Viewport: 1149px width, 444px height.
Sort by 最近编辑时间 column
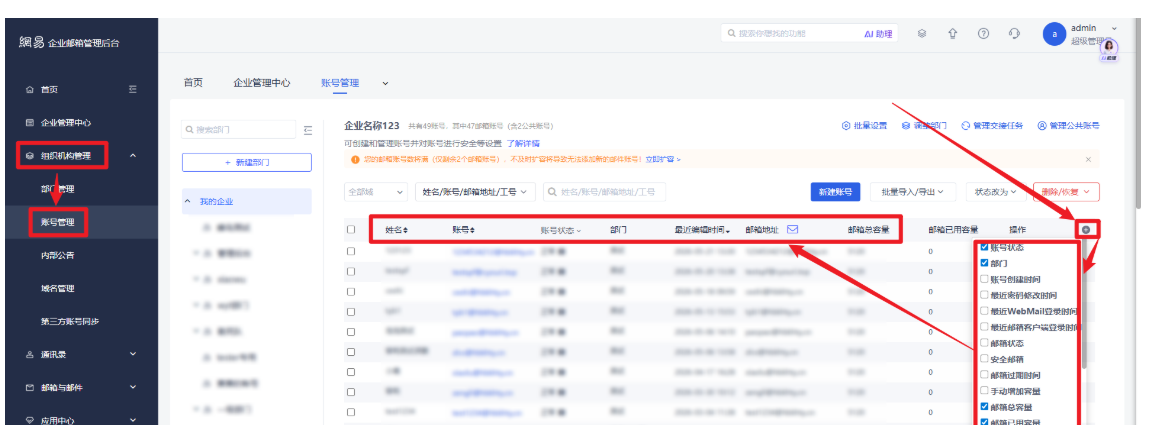(703, 230)
